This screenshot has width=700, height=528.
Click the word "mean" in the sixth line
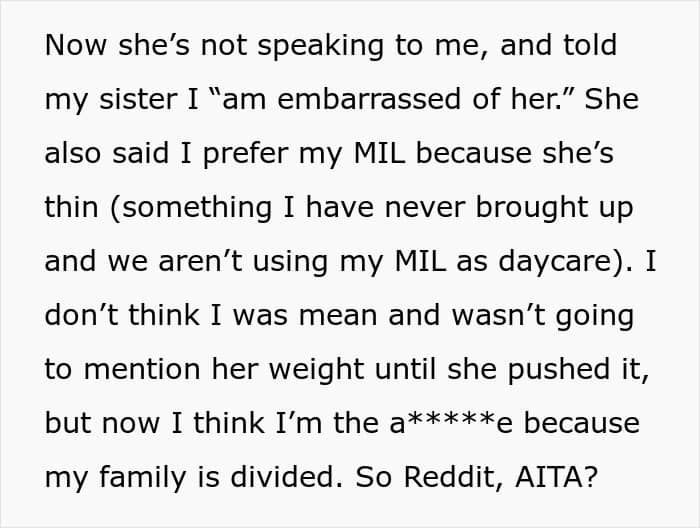339,315
